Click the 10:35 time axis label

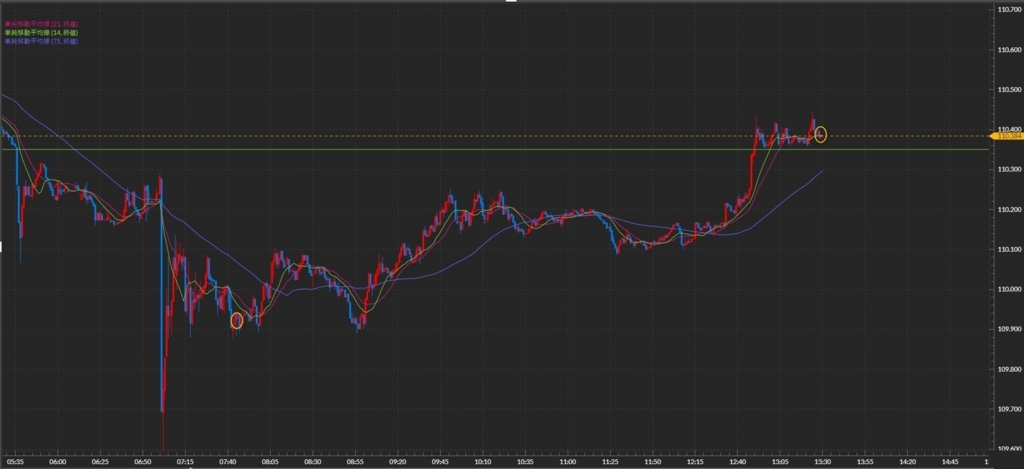pyautogui.click(x=525, y=461)
